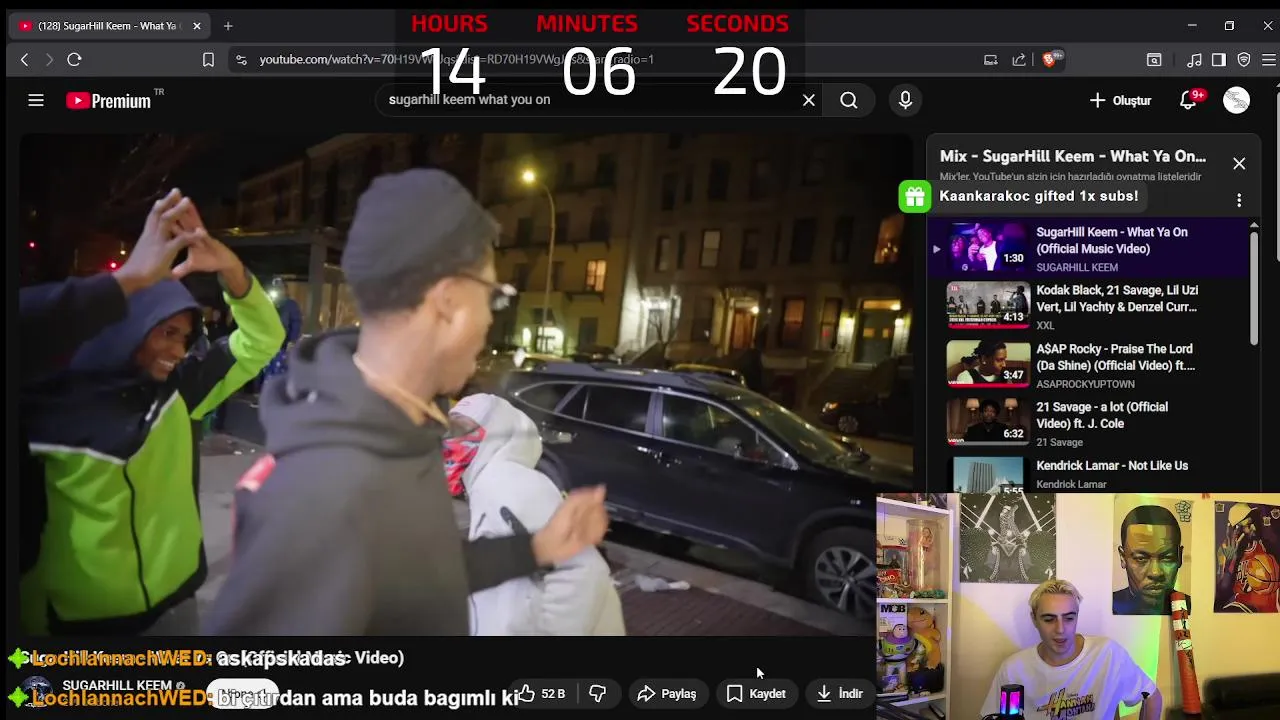Dislike the video with thumbs down
Screen dimensions: 1280x720
click(x=597, y=693)
